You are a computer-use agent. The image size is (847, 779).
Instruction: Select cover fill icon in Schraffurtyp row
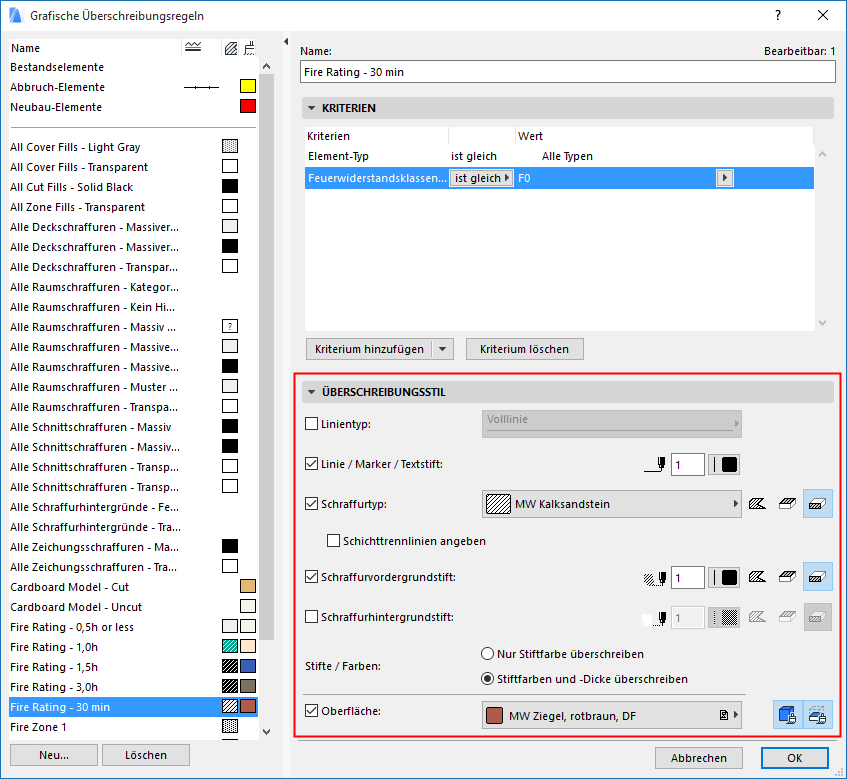point(788,504)
